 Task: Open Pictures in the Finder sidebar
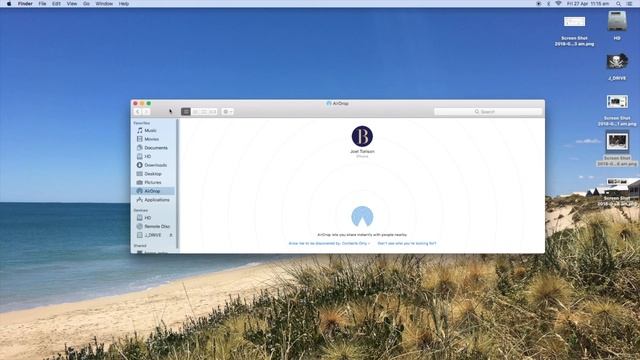(x=153, y=182)
